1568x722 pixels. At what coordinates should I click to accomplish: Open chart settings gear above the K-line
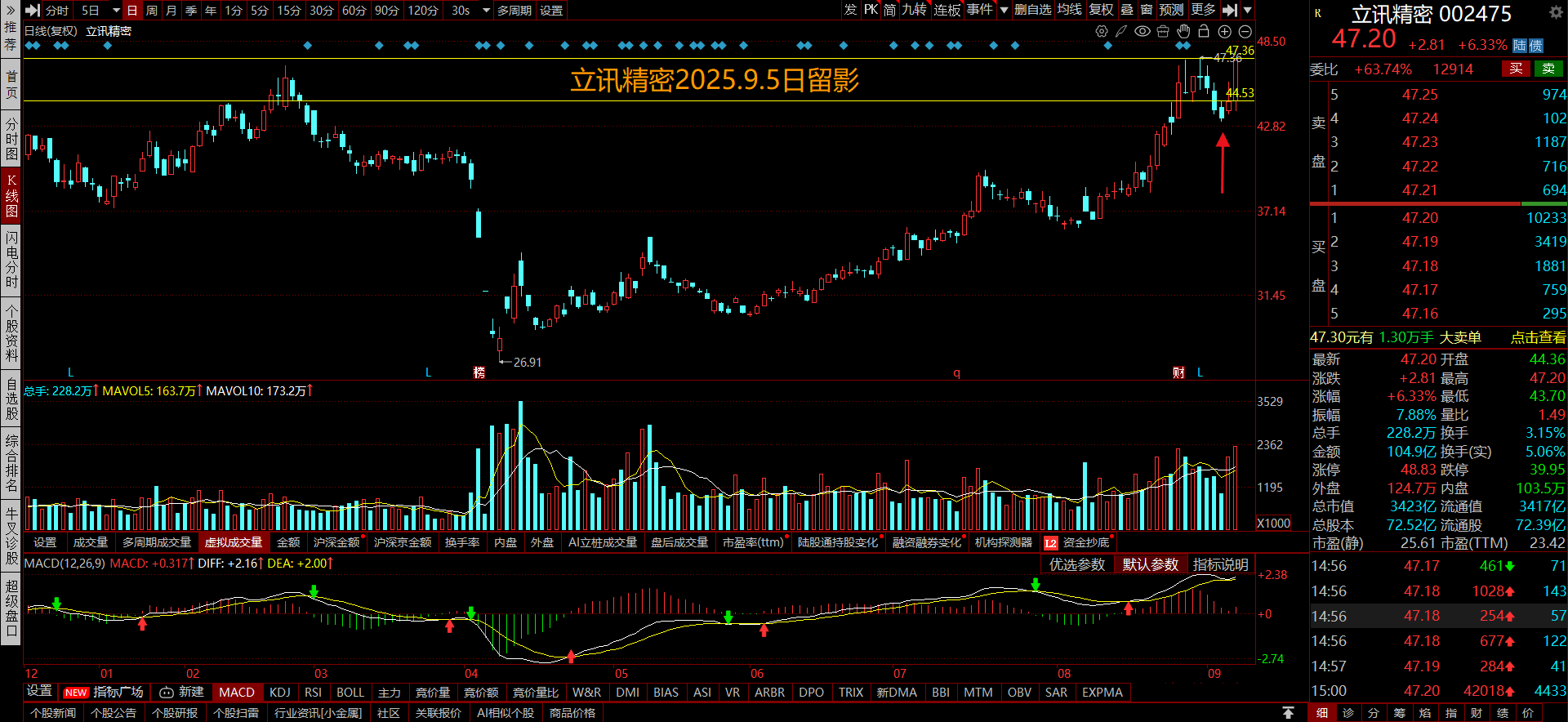coord(1102,31)
